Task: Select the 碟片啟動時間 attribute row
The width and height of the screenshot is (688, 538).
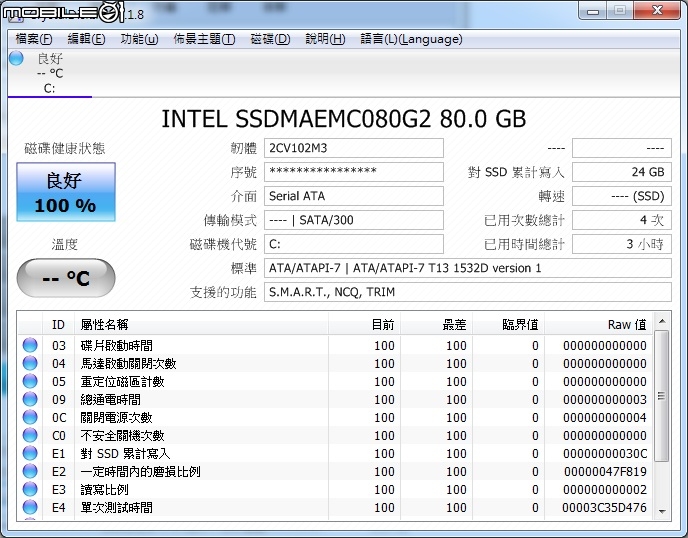Action: point(335,345)
